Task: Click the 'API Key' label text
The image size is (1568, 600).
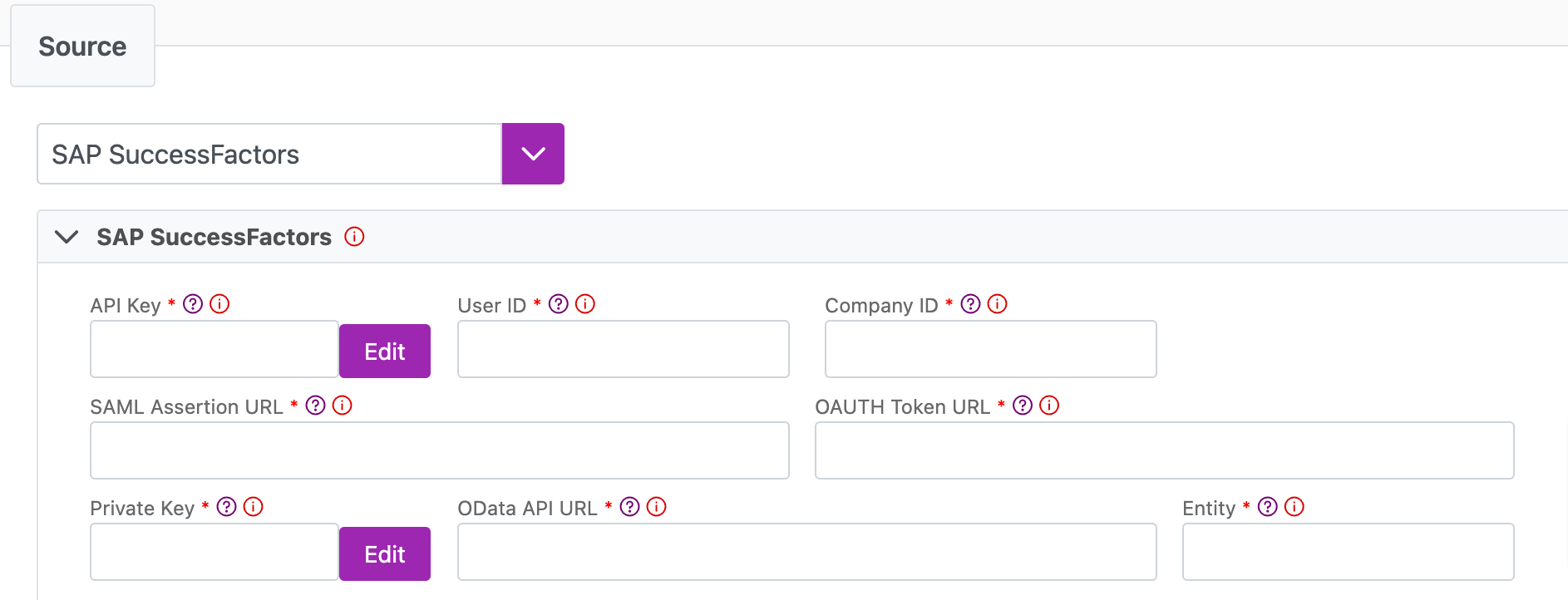Action: click(x=126, y=306)
